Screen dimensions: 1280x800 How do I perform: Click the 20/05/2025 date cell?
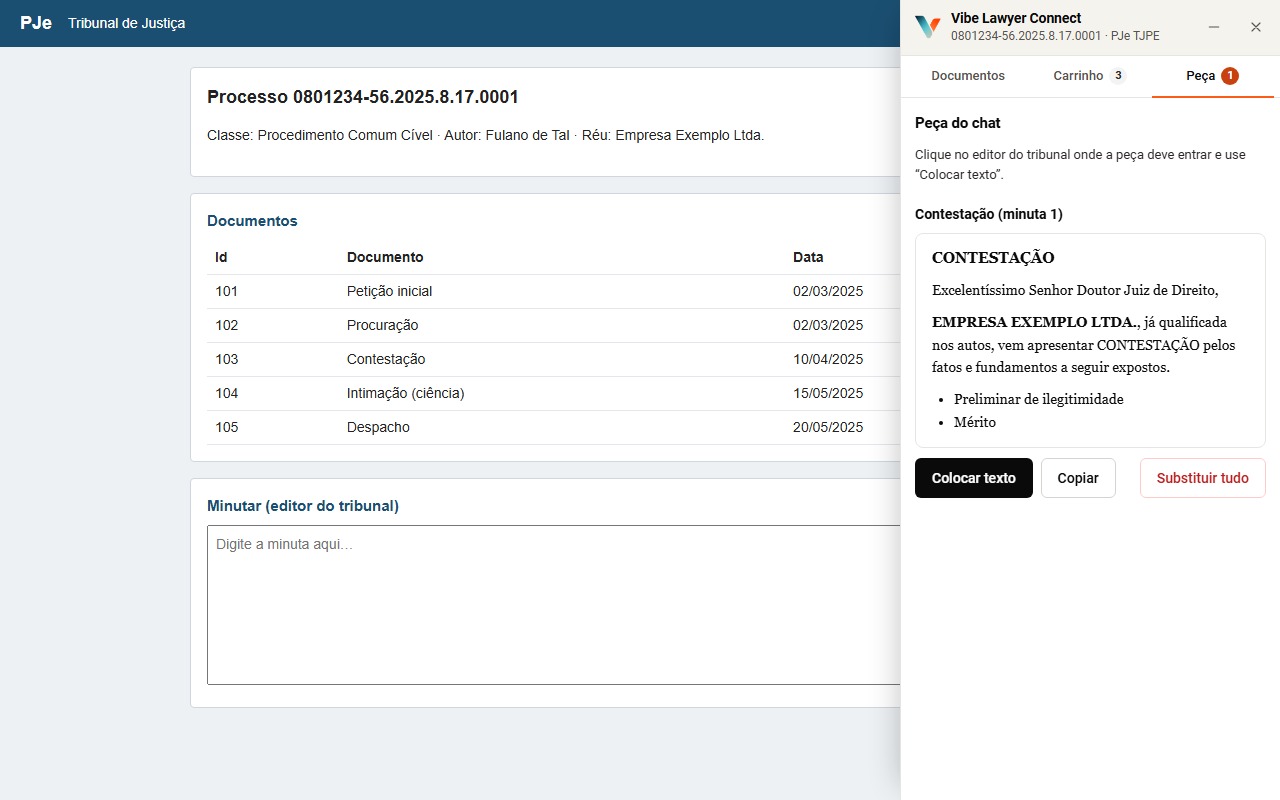coord(828,428)
